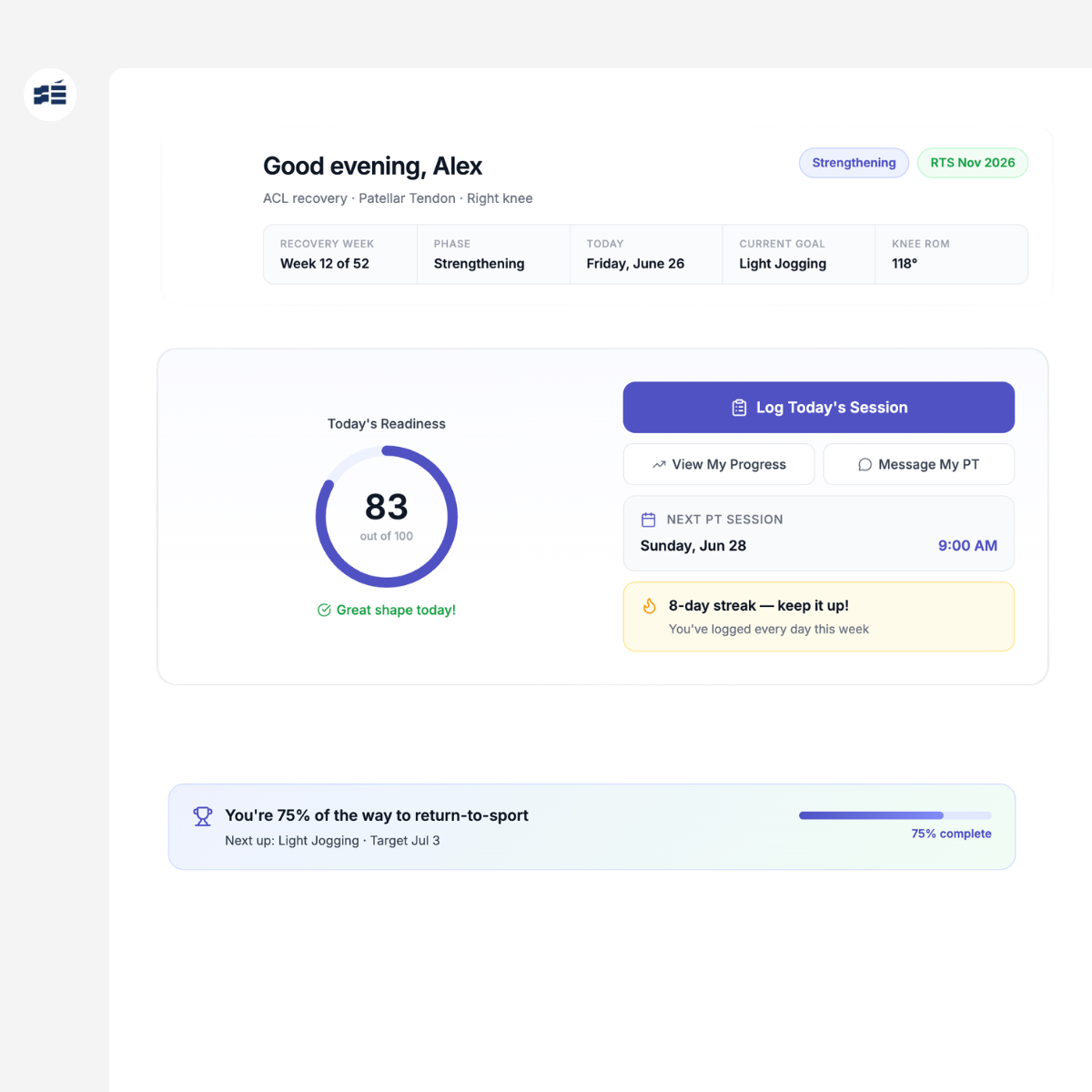Click the green check icon by Great shape today
Screen dimensions: 1092x1092
tap(324, 610)
